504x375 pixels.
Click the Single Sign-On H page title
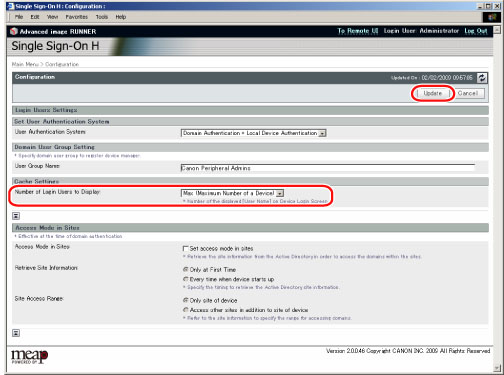point(55,46)
